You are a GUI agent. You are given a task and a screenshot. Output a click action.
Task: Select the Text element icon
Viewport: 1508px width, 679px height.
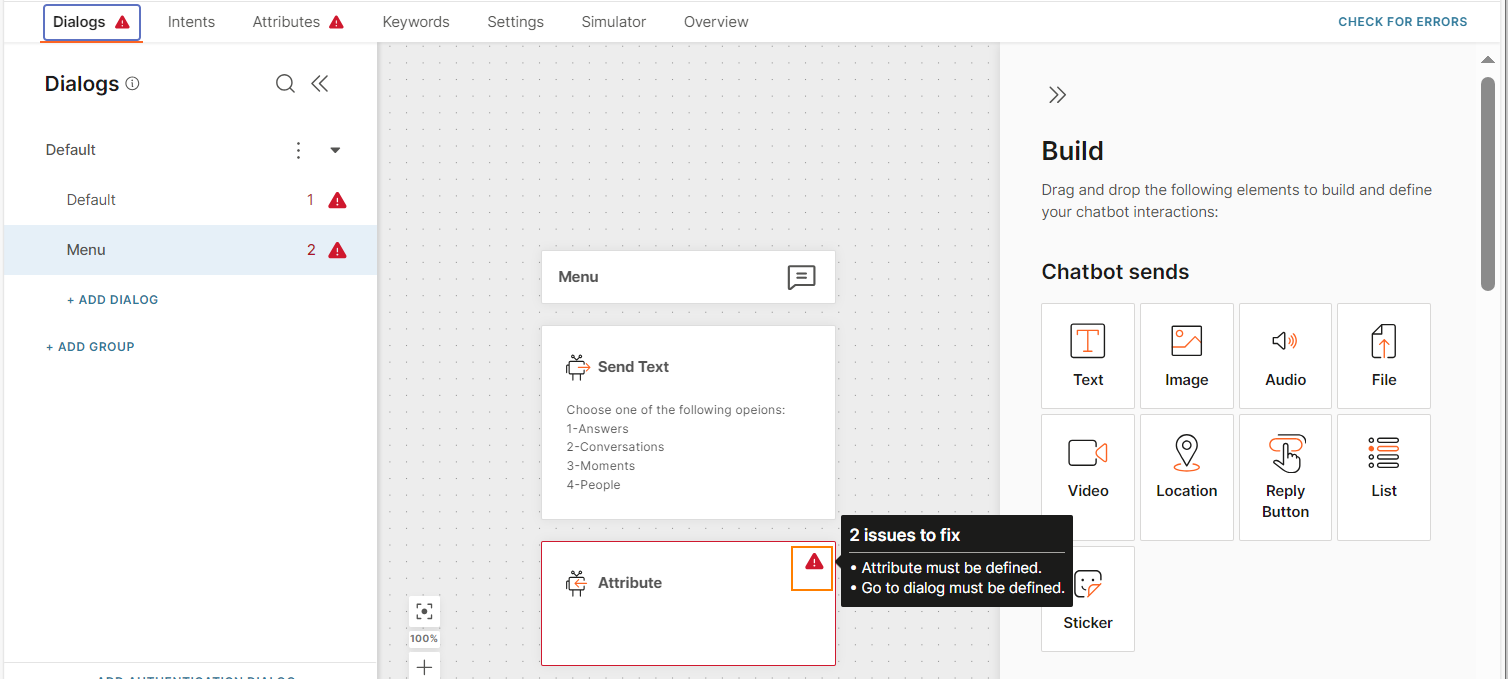pos(1087,341)
